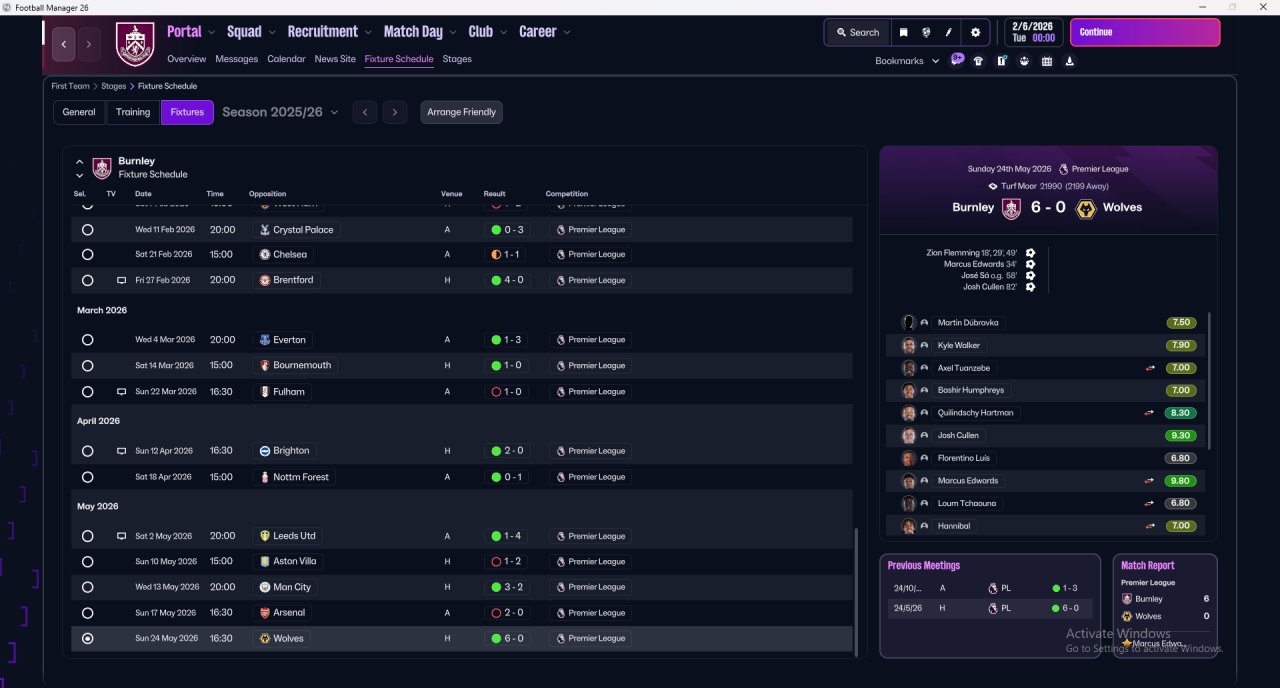Select radio button for Crystal Palace fixture
This screenshot has width=1280, height=688.
[88, 230]
